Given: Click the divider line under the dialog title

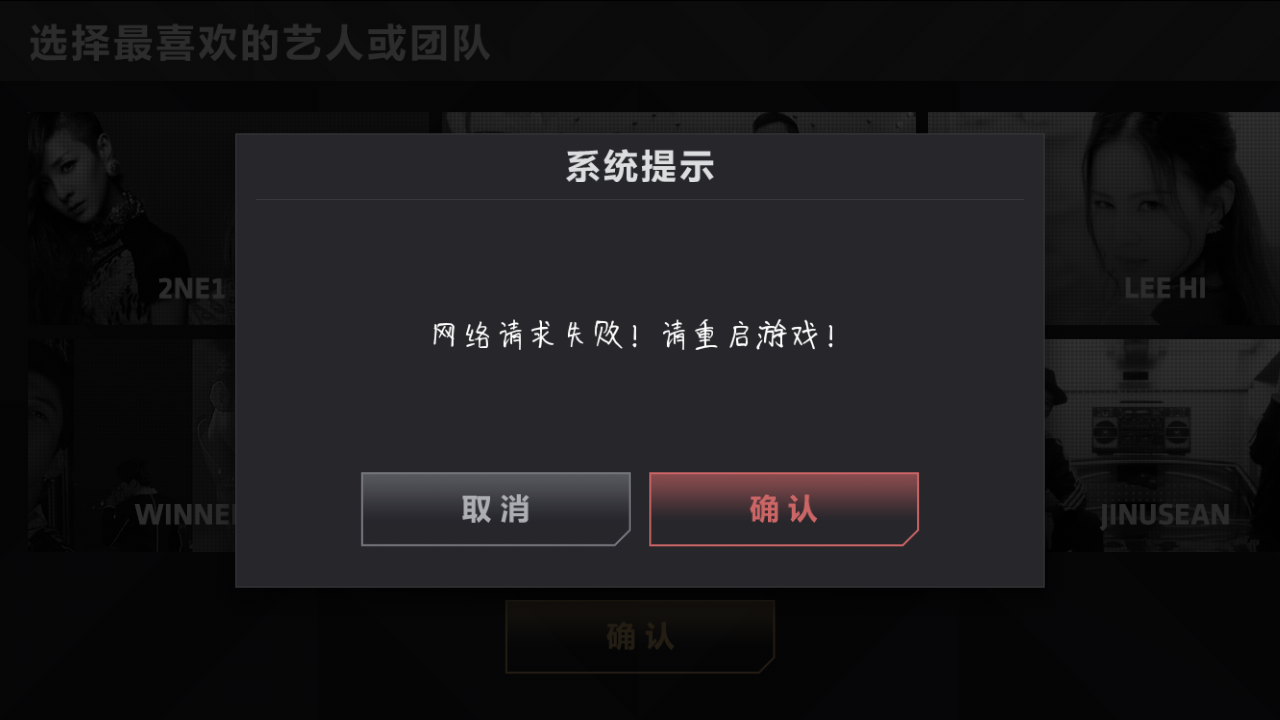Looking at the screenshot, I should pyautogui.click(x=640, y=199).
